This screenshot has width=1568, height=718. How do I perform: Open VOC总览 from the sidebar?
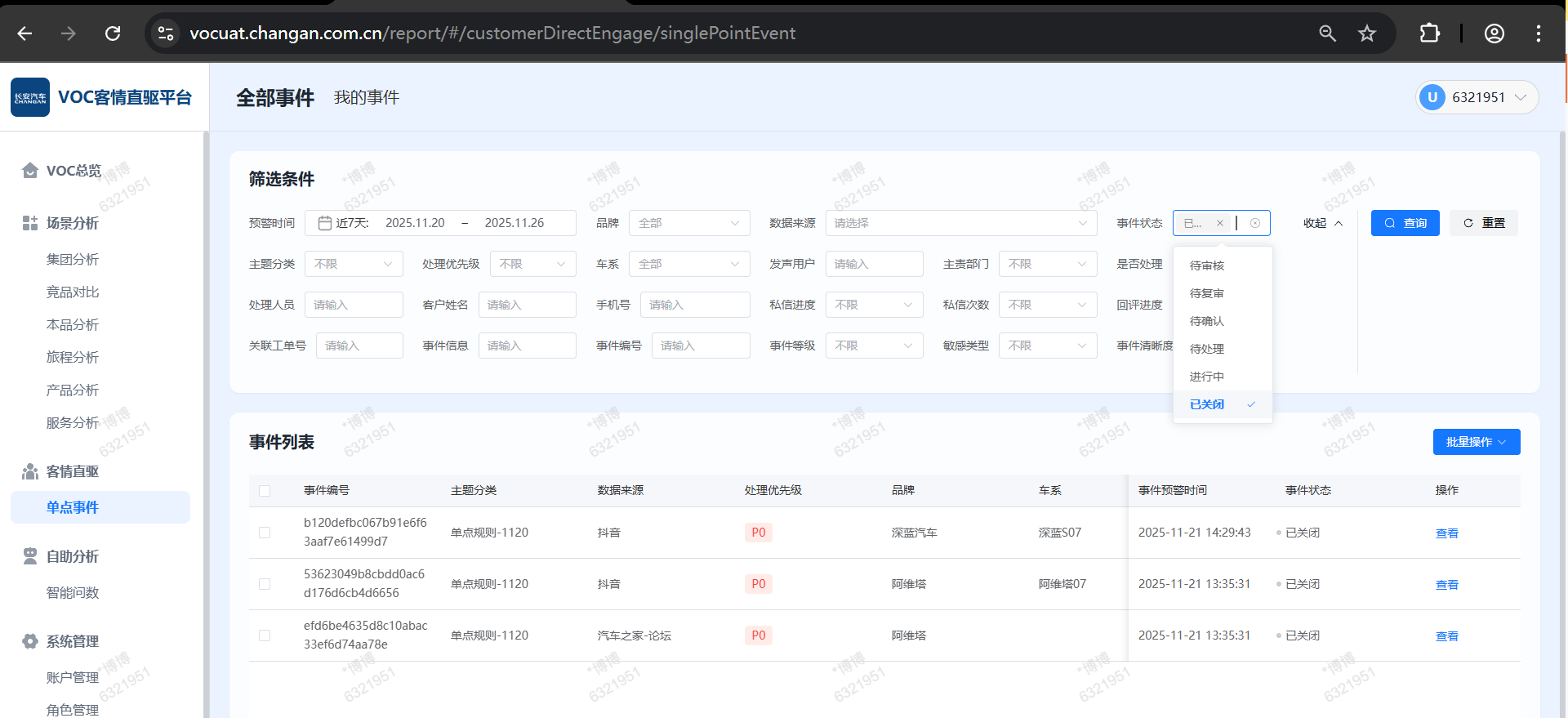pyautogui.click(x=73, y=171)
